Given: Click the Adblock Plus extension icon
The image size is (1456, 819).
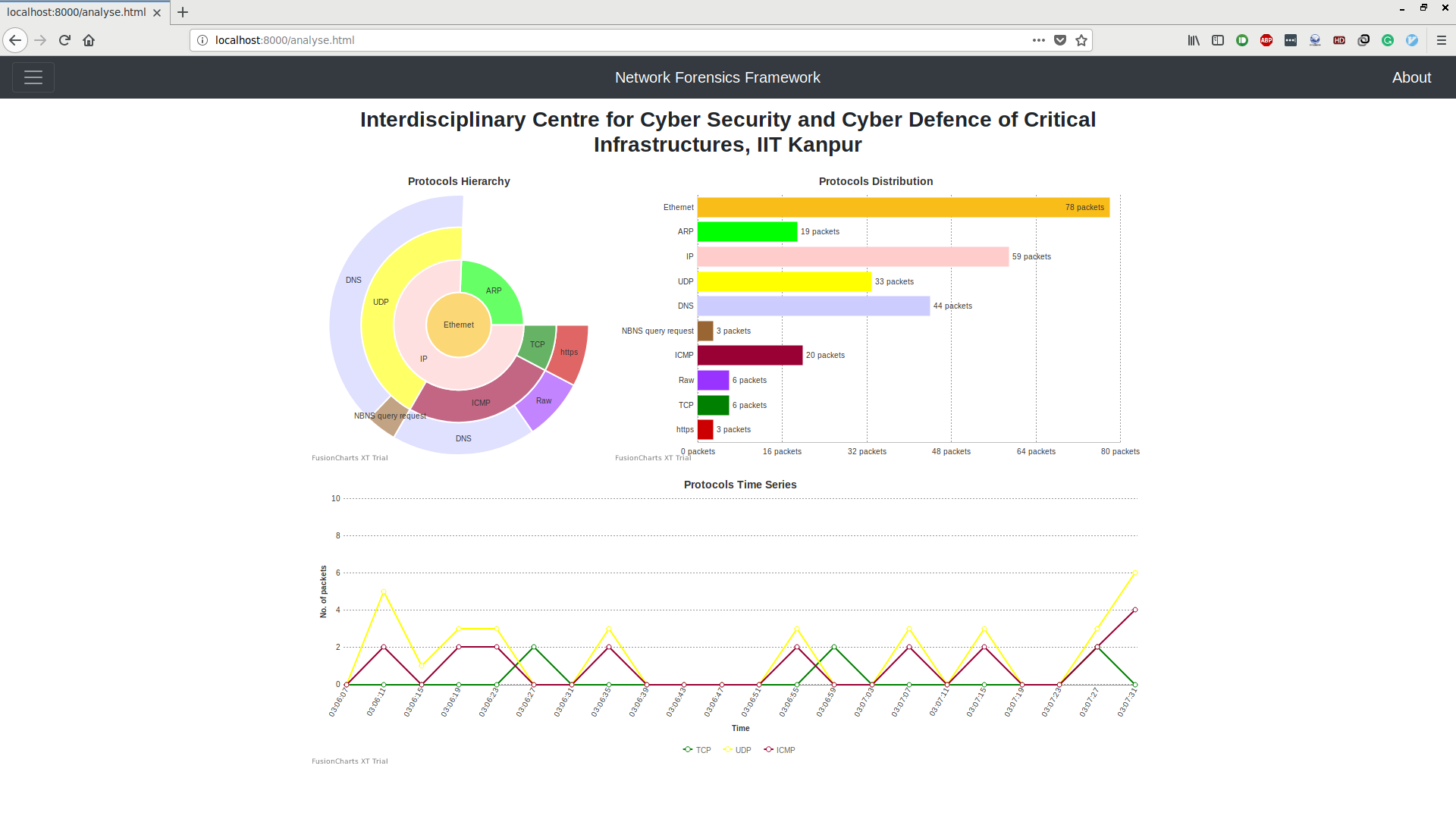Looking at the screenshot, I should [1266, 40].
